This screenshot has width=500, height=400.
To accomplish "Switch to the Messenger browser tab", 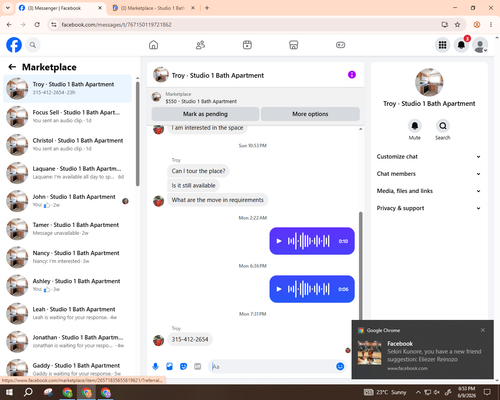I will tap(61, 8).
